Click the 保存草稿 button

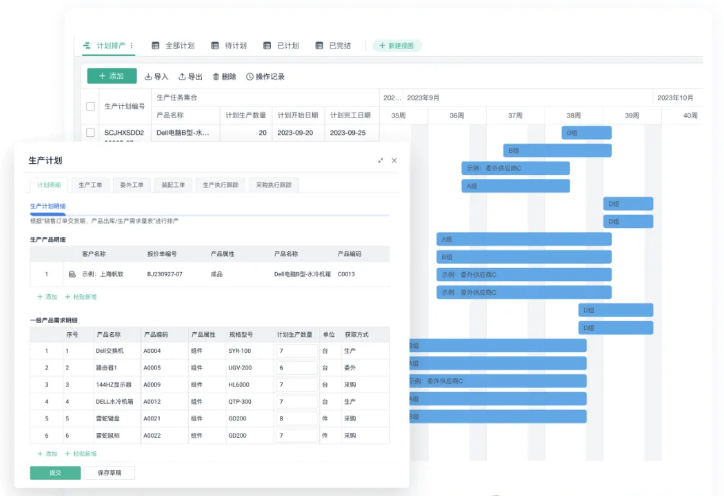click(109, 473)
